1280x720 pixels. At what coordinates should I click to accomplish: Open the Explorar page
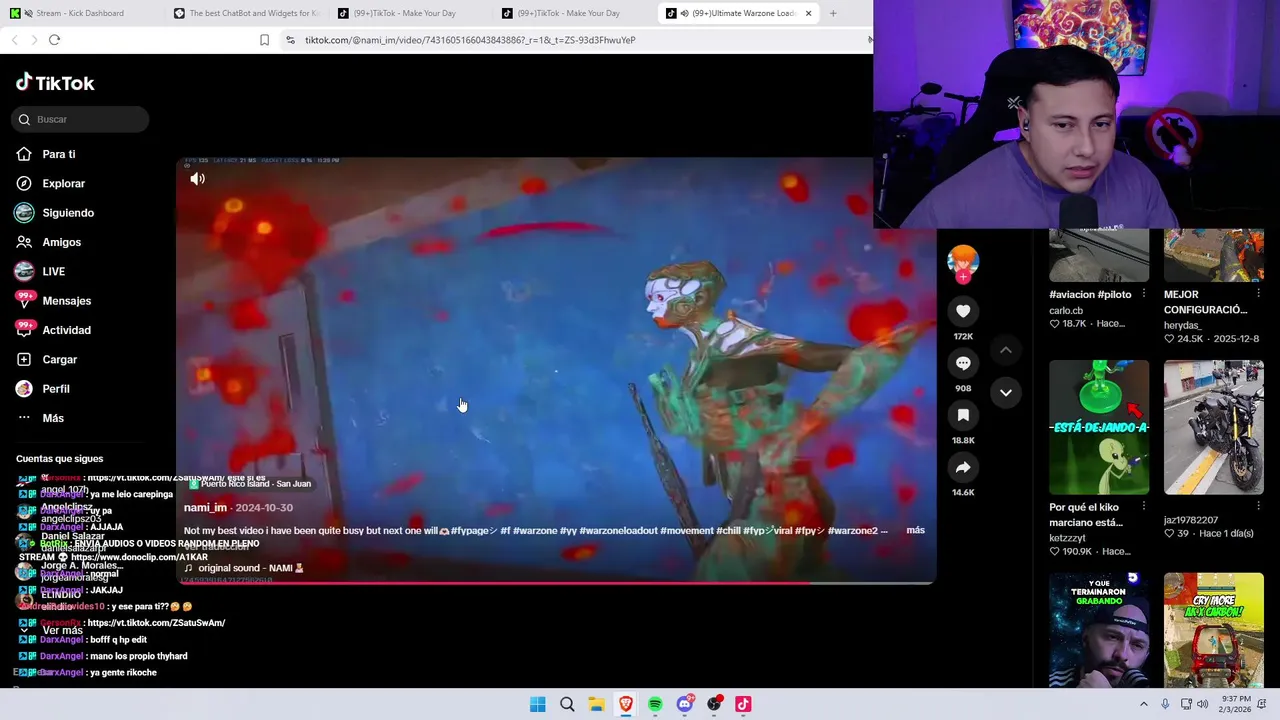pyautogui.click(x=51, y=183)
